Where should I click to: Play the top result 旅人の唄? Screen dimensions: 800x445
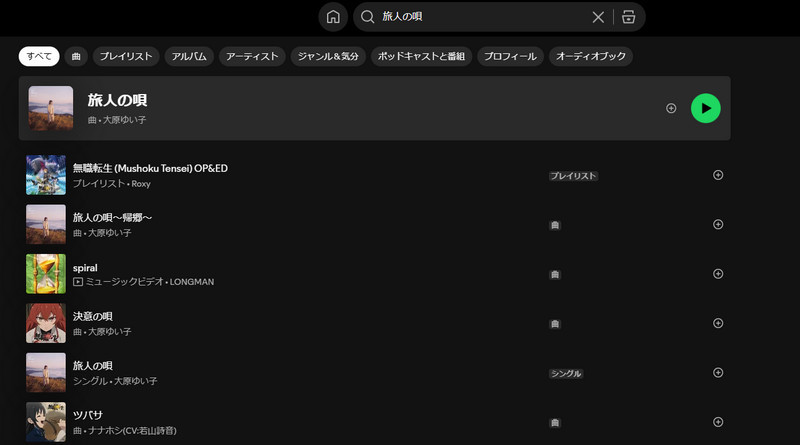[x=706, y=108]
